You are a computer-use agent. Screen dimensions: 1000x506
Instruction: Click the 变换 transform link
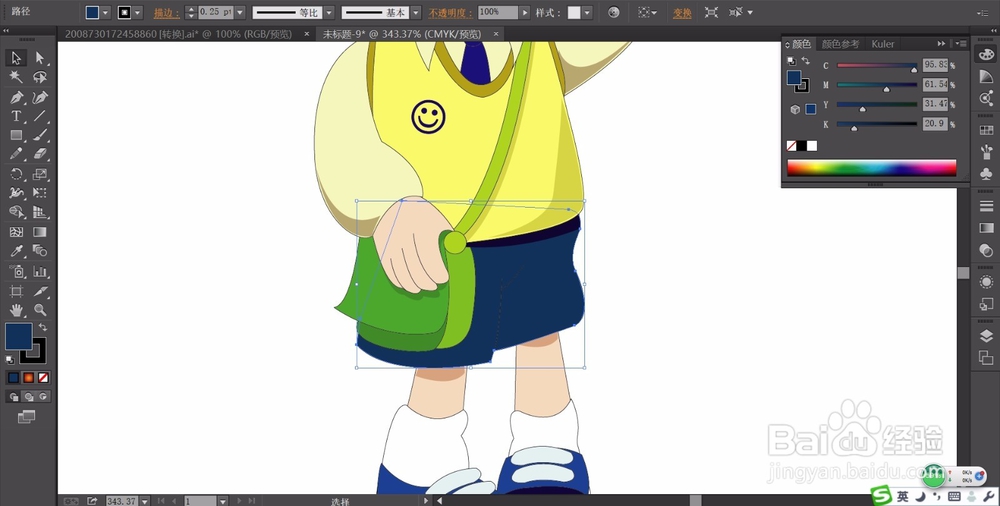point(682,13)
